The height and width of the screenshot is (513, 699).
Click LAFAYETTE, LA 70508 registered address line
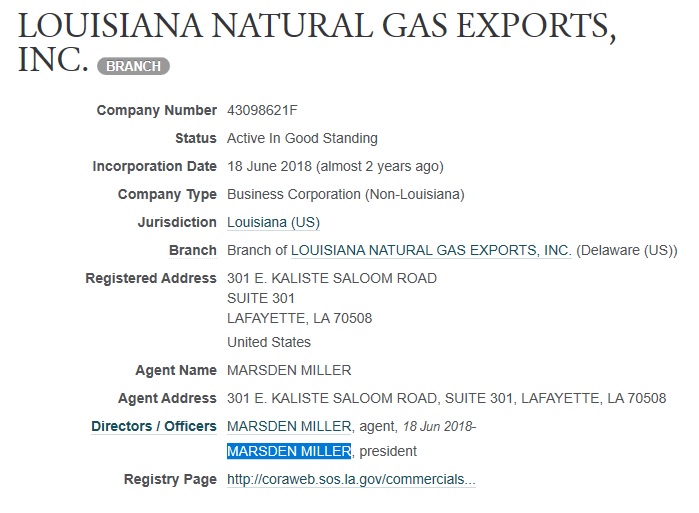(x=299, y=318)
